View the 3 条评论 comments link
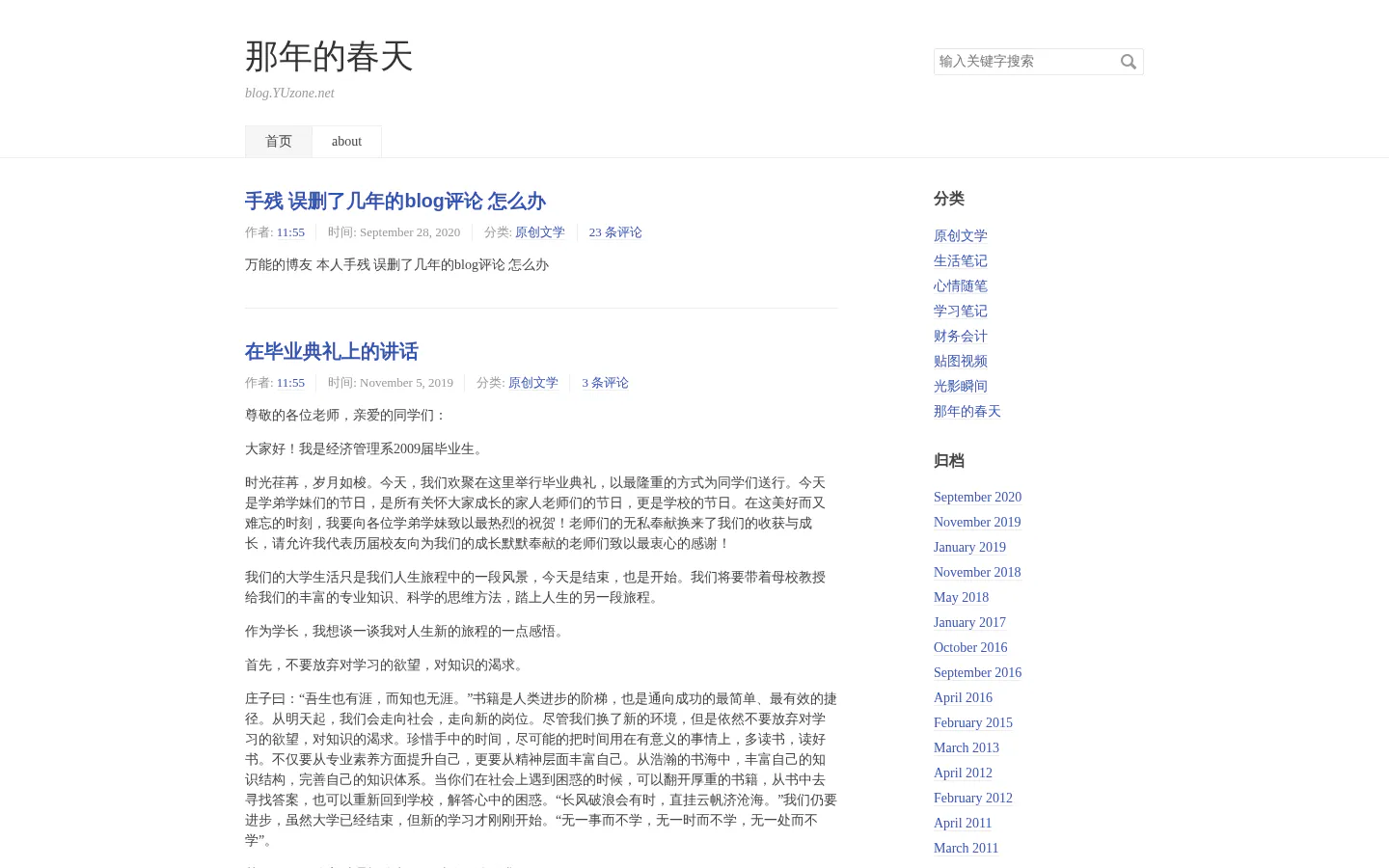This screenshot has height=868, width=1389. coord(605,383)
